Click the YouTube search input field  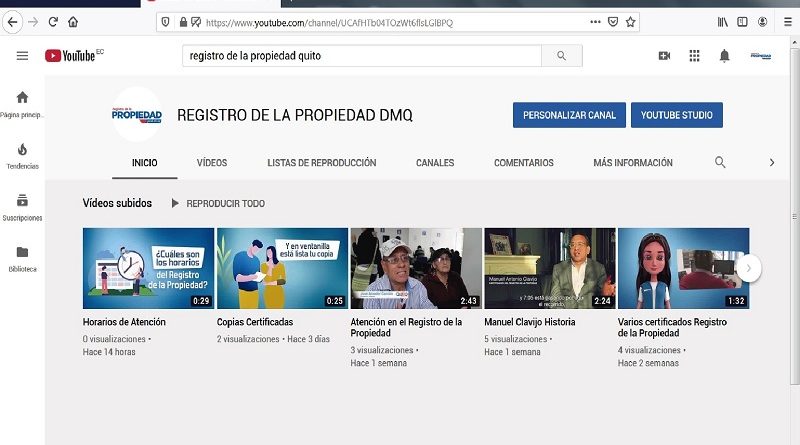click(x=363, y=56)
